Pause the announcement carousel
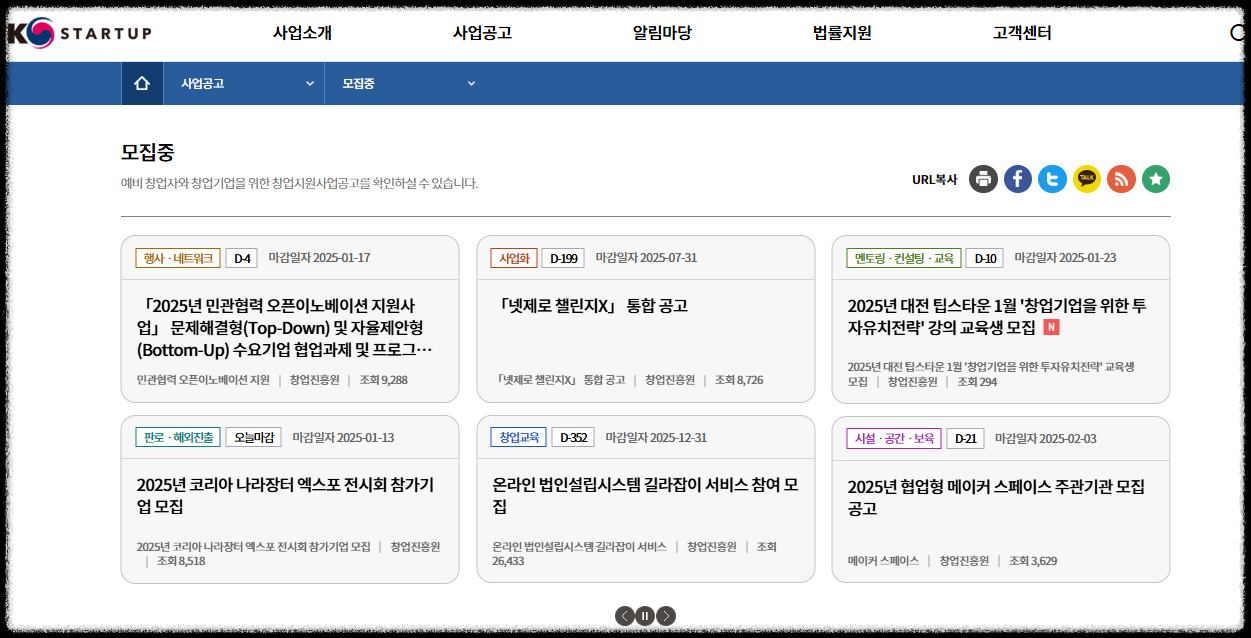Screen dimensions: 1251x638 point(645,616)
